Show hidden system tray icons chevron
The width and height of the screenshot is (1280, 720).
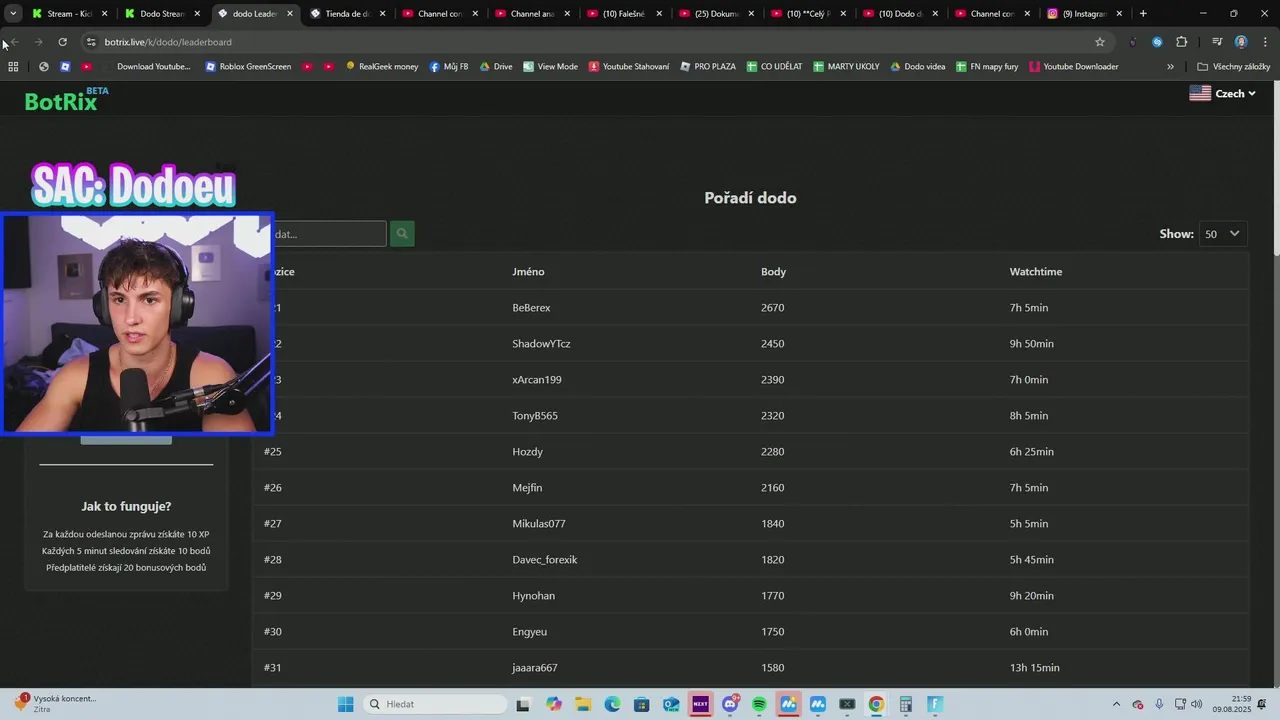click(1116, 704)
